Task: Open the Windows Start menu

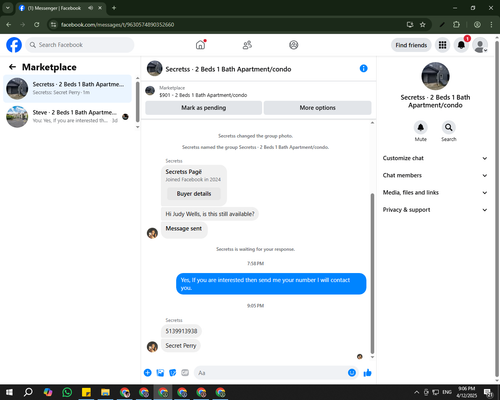Action: (x=9, y=392)
